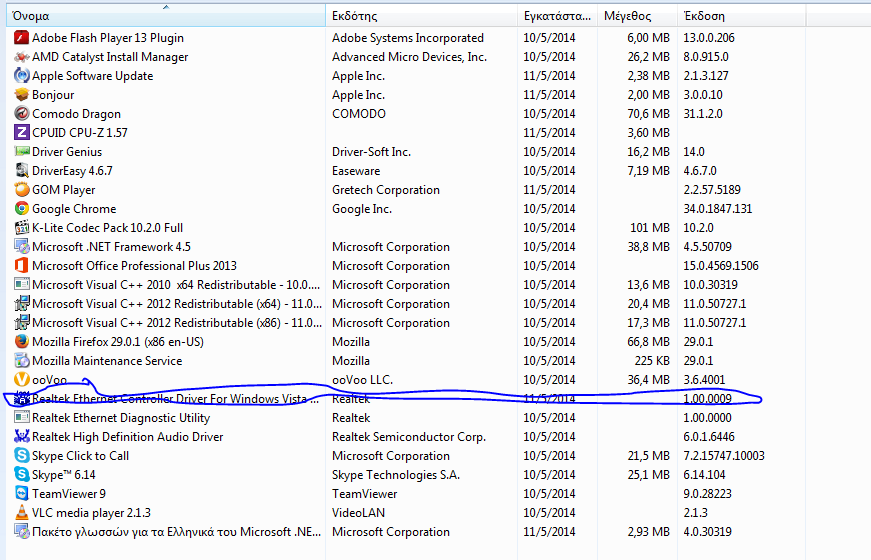
Task: Click the VLC media player cone icon
Action: pyautogui.click(x=22, y=512)
